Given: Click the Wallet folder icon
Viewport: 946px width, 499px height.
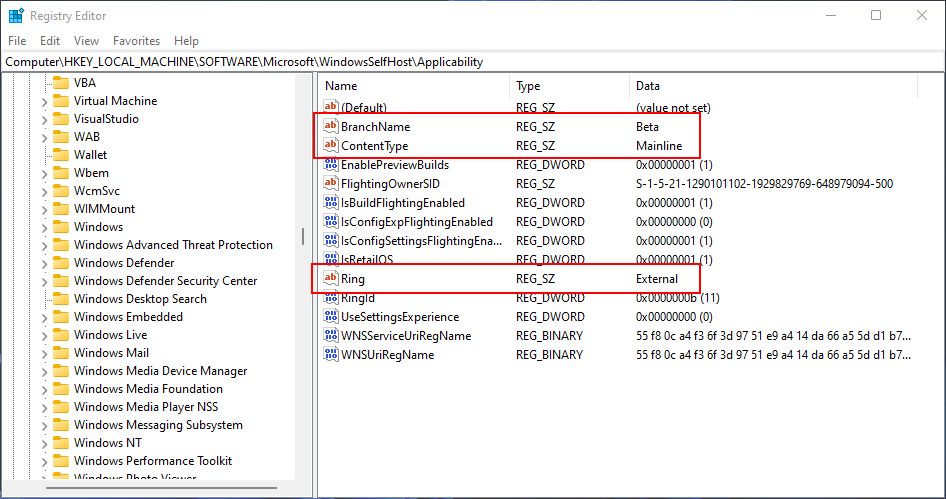Looking at the screenshot, I should pyautogui.click(x=60, y=154).
